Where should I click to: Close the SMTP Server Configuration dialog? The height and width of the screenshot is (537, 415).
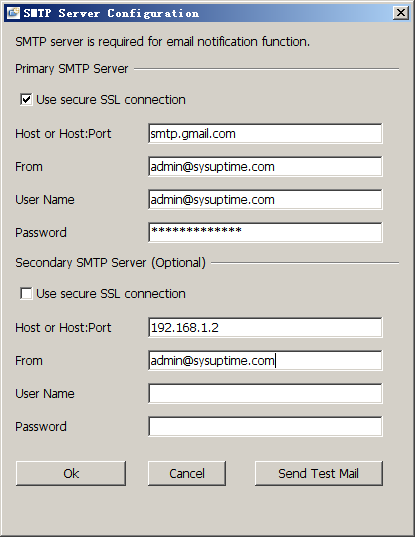coord(400,13)
